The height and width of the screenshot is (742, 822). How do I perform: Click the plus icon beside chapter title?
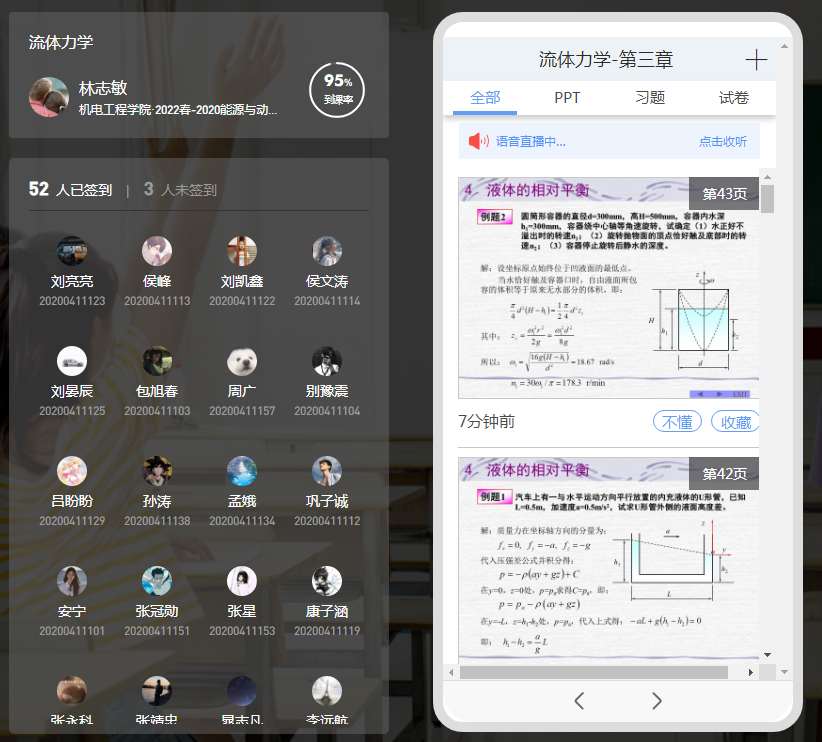[x=756, y=60]
